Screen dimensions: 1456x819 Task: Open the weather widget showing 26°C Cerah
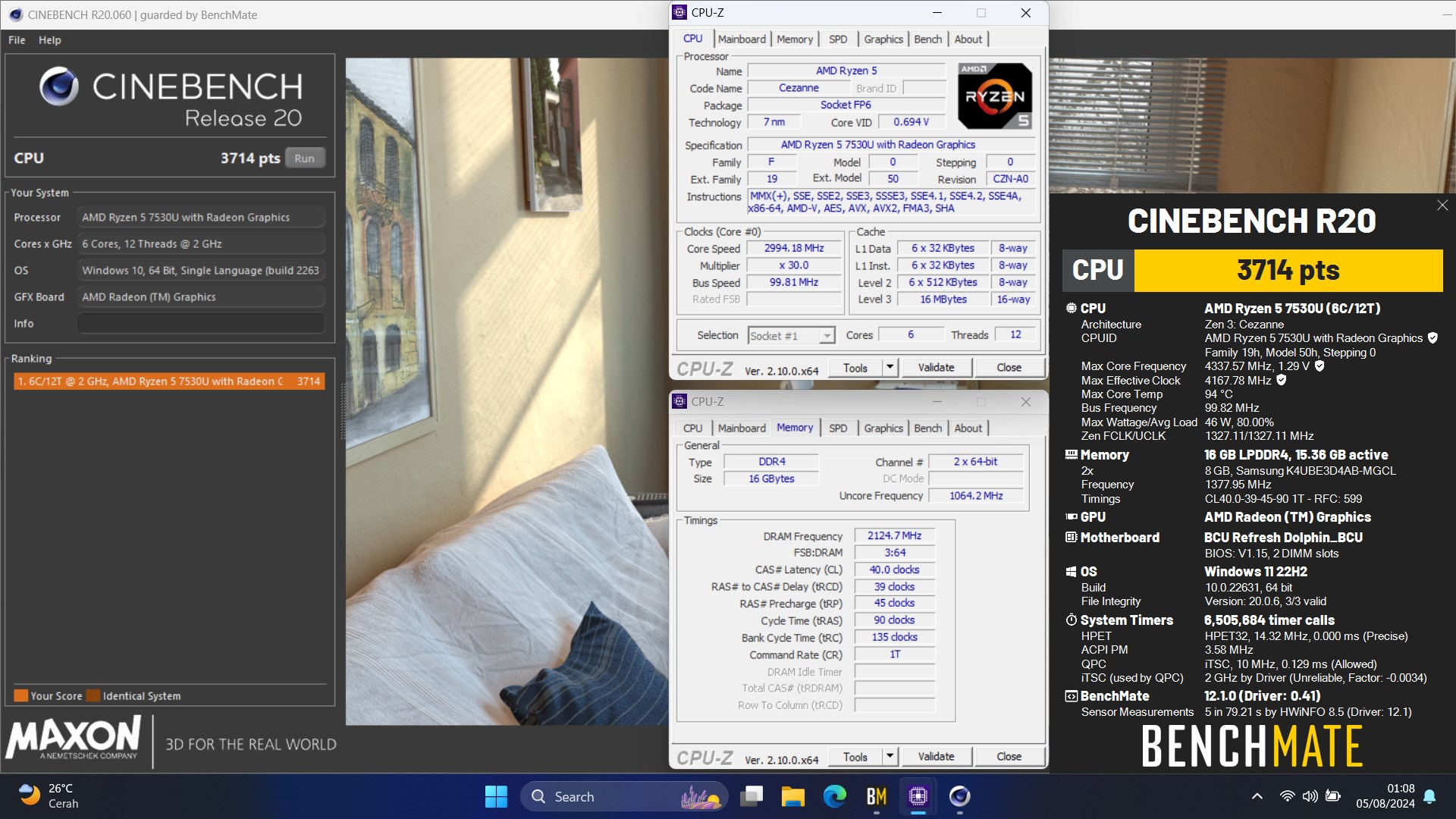pyautogui.click(x=49, y=796)
